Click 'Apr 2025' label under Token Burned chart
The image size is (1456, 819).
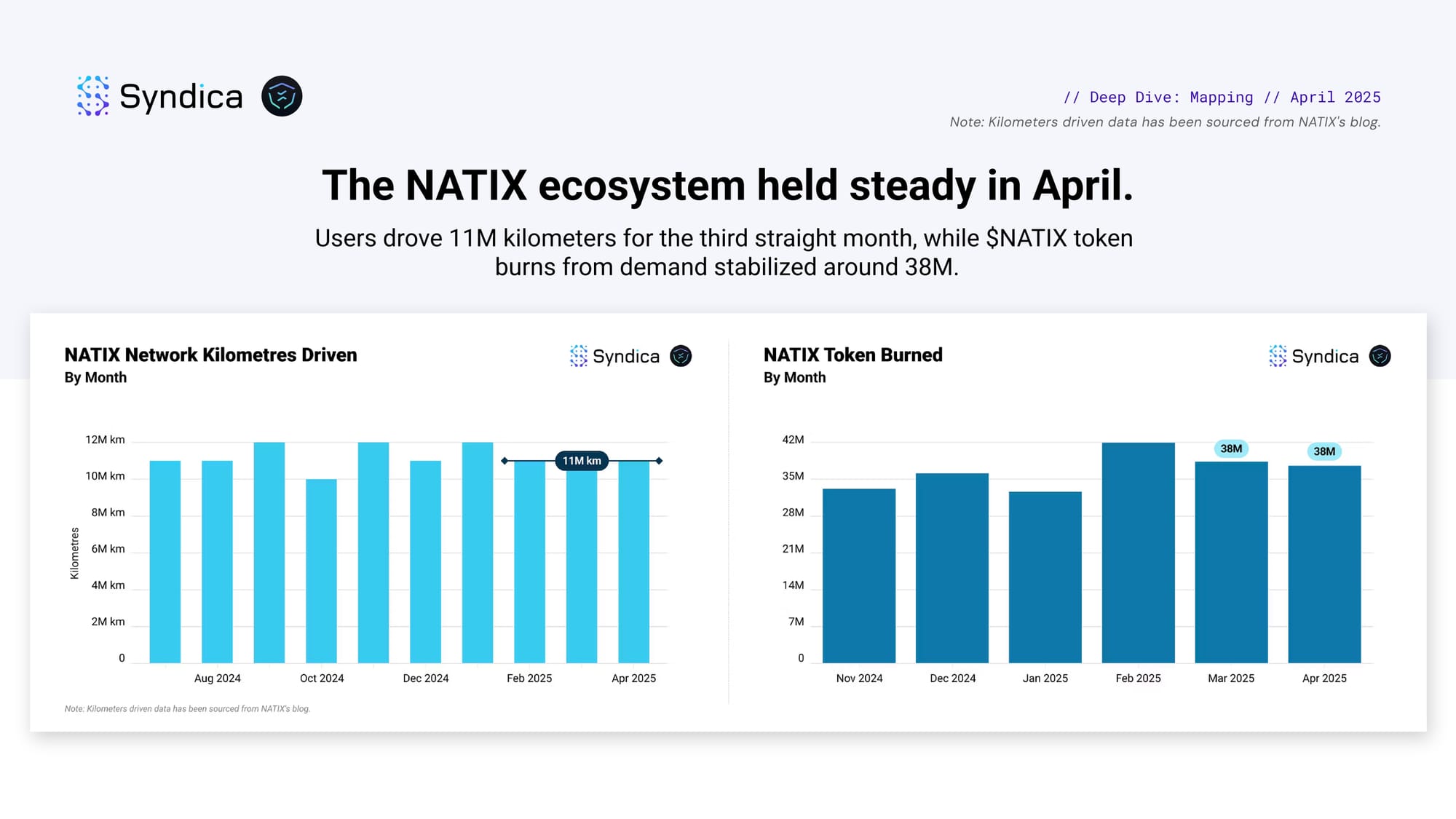1324,678
